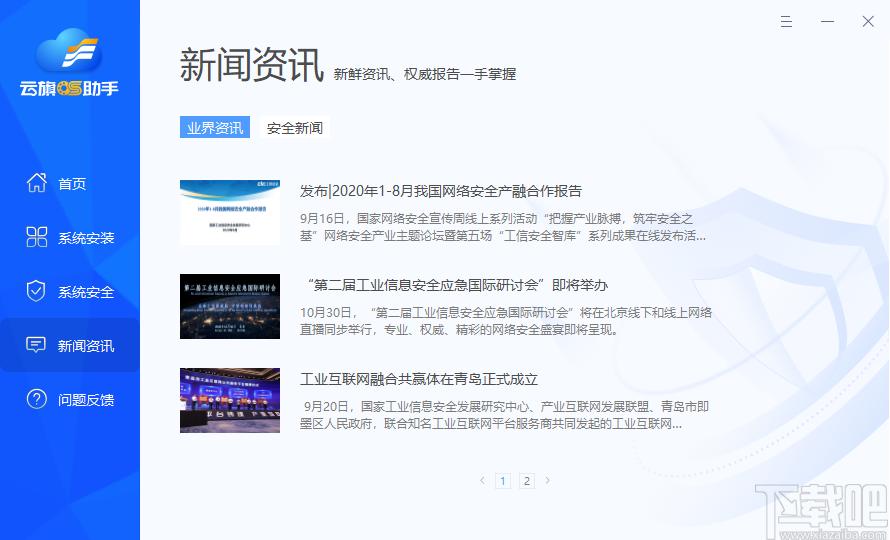Go to 系统安装 in the sidebar
The image size is (890, 540).
pyautogui.click(x=86, y=238)
